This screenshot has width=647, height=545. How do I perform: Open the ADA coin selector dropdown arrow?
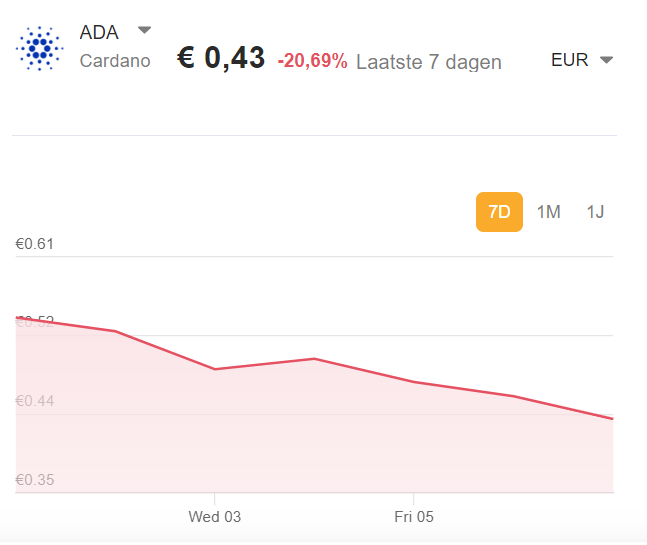tap(144, 29)
